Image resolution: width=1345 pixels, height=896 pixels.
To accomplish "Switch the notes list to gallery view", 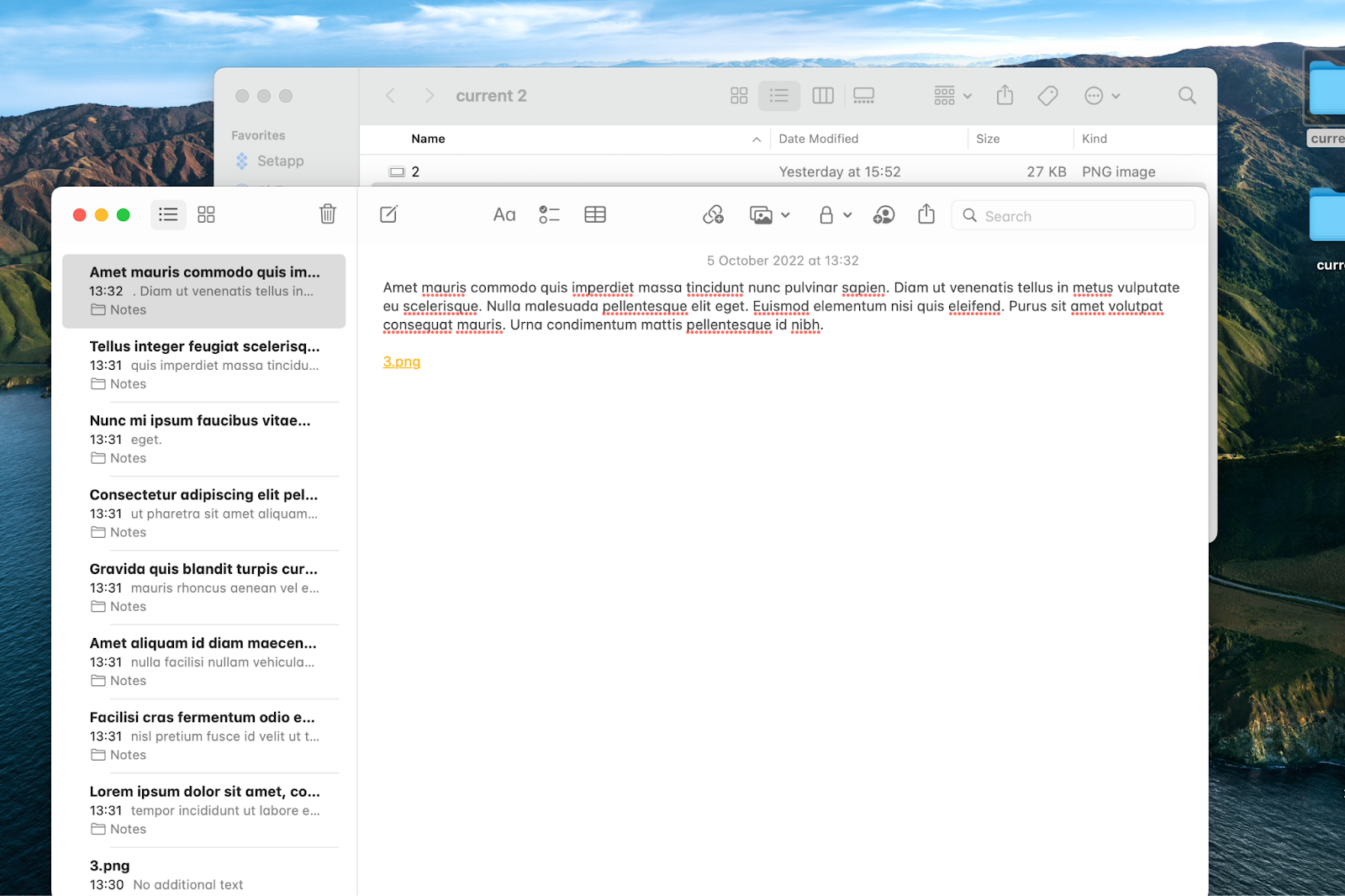I will click(x=205, y=214).
